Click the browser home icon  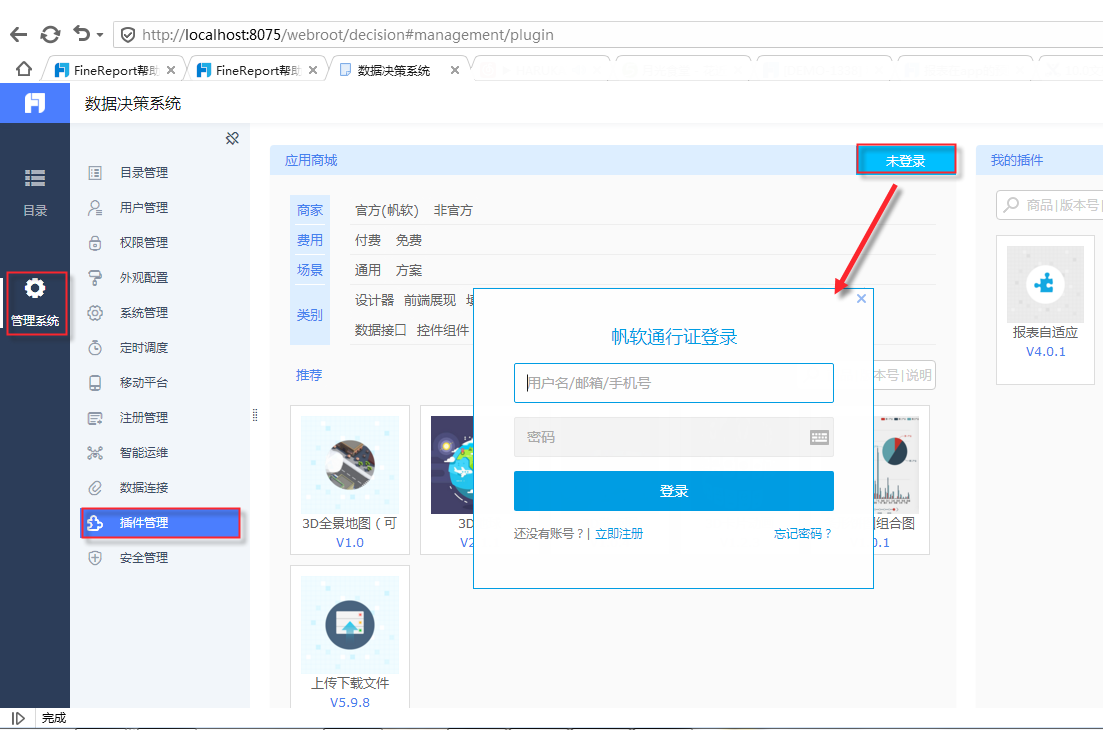point(24,69)
